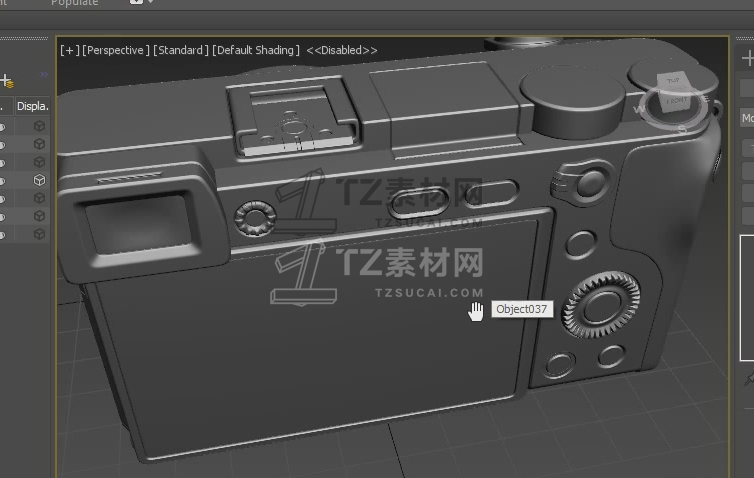Click the <<Disabled>> viewport filter label

(x=342, y=50)
